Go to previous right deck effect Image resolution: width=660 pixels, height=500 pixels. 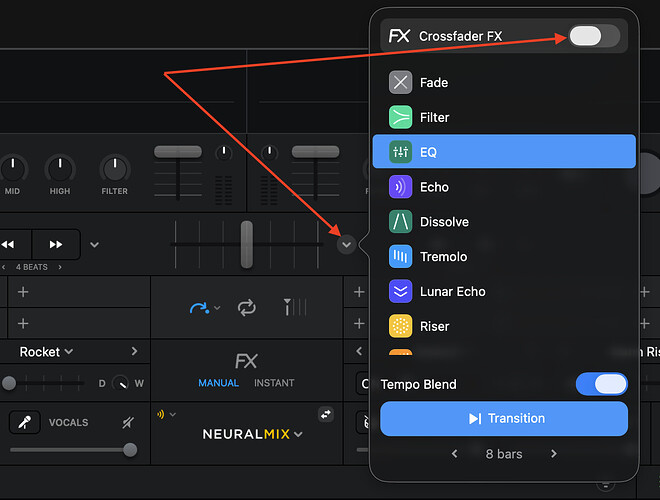click(359, 351)
